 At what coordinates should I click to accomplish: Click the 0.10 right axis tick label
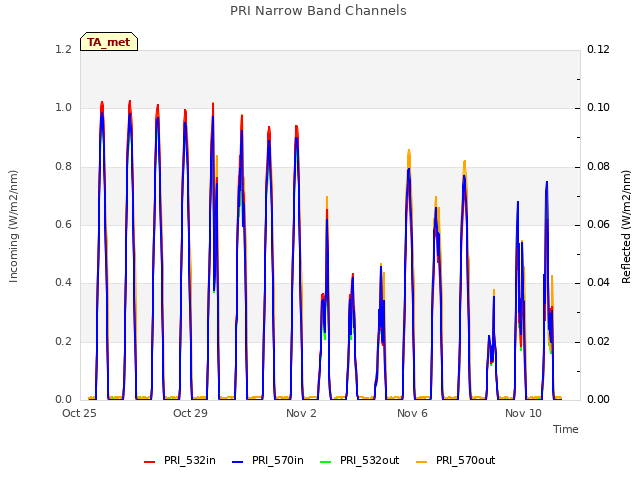[x=598, y=108]
